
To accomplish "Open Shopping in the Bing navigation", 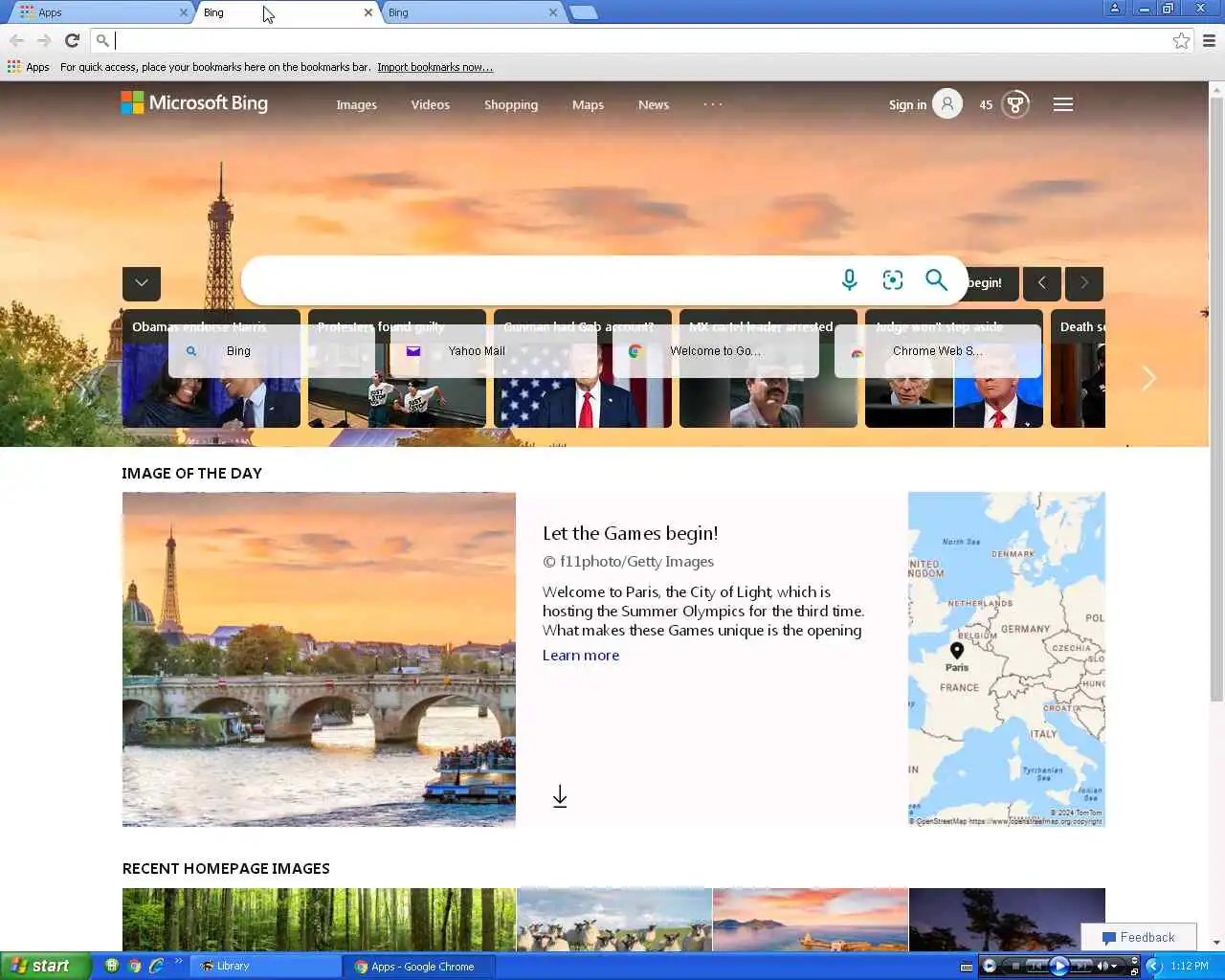I will (x=511, y=105).
